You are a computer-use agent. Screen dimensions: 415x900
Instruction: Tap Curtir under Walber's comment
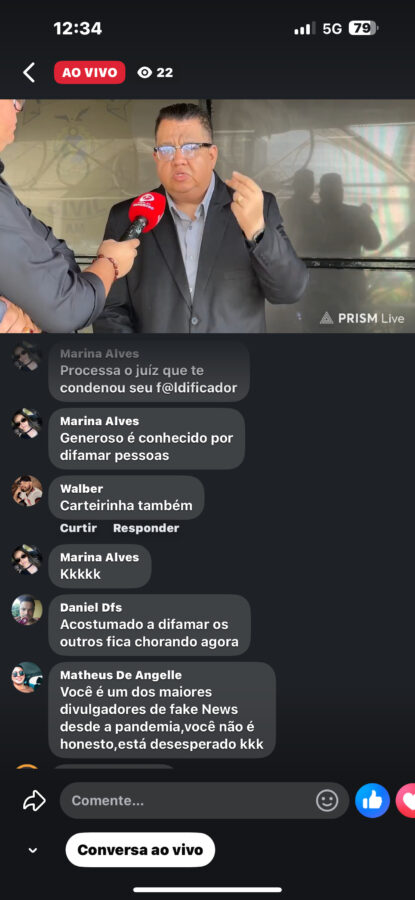click(79, 528)
